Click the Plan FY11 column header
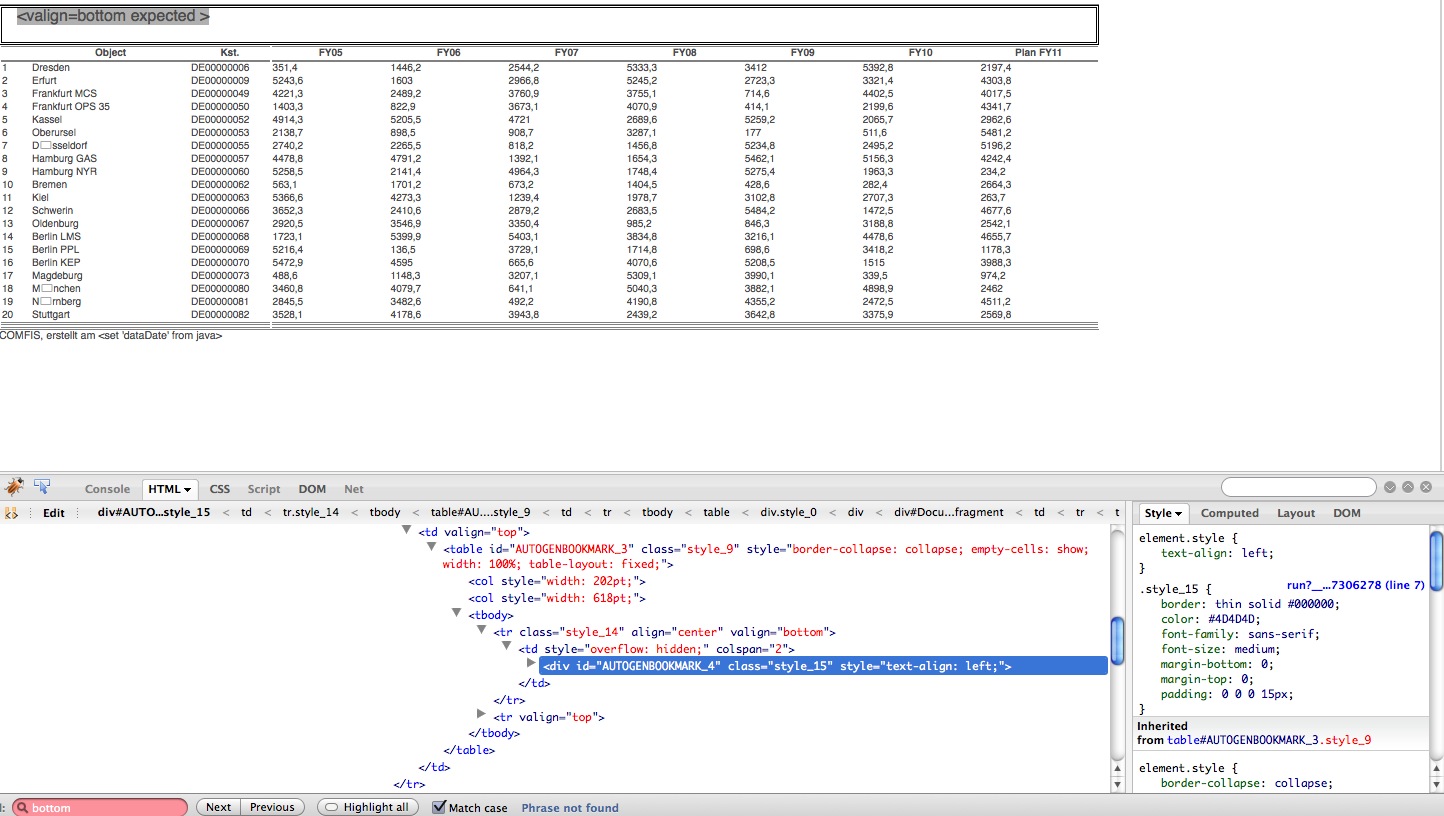 (x=1038, y=52)
